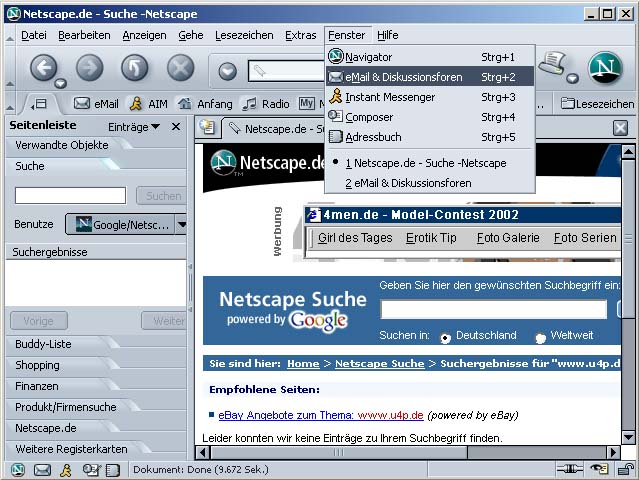Screen dimensions: 639x480
Task: Click the Print icon in the toolbar
Action: point(553,64)
